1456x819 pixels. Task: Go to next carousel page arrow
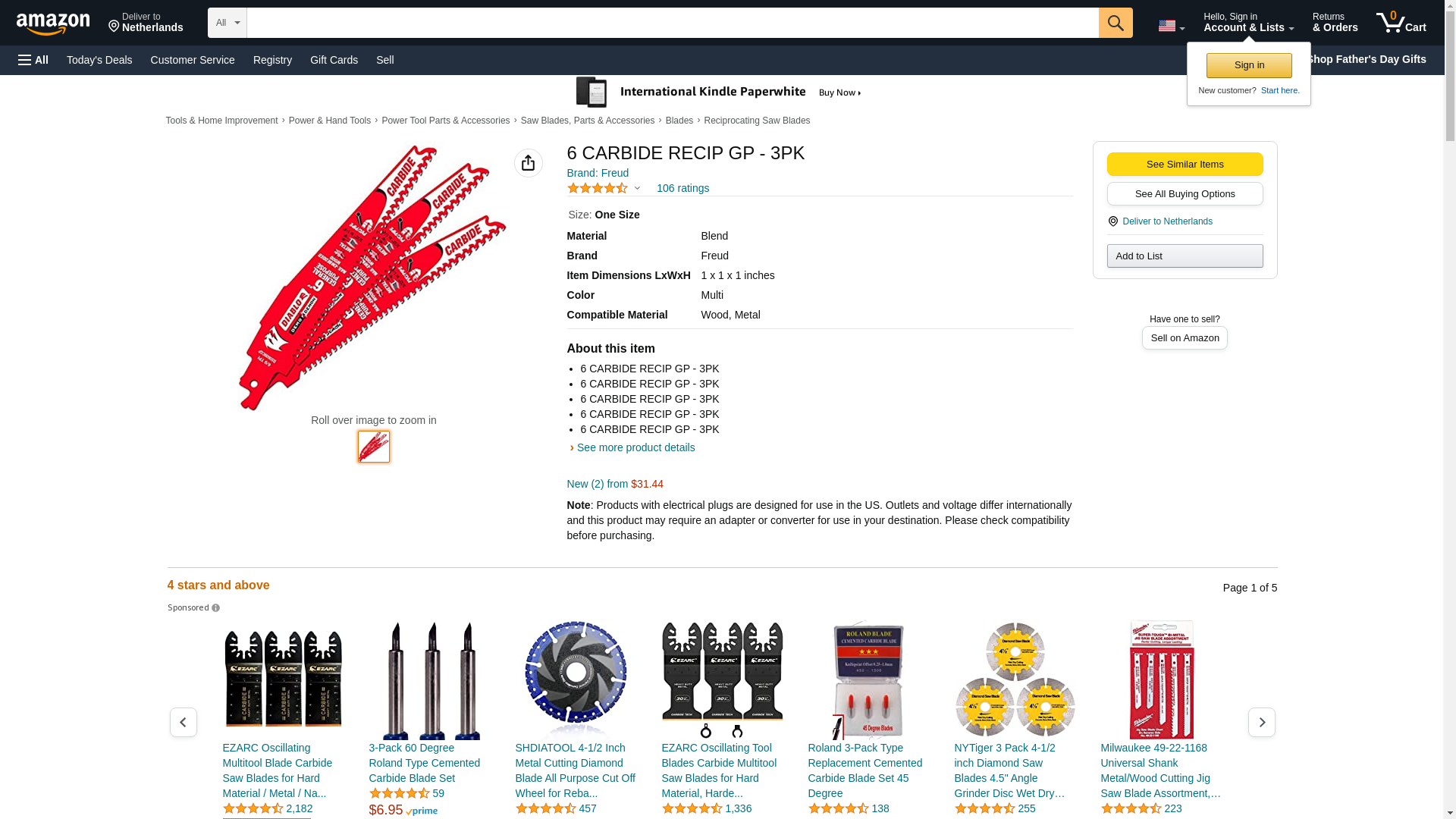[x=1261, y=722]
